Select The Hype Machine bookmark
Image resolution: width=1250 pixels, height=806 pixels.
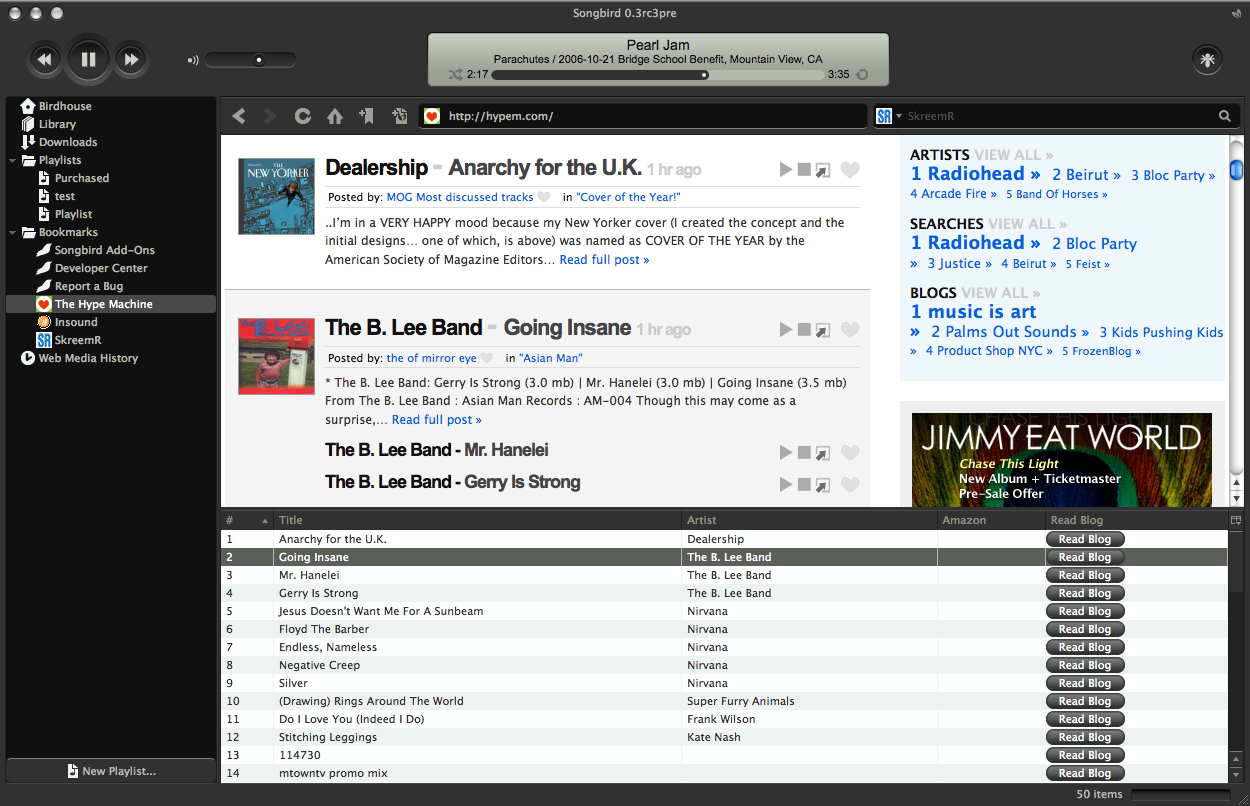click(x=111, y=304)
